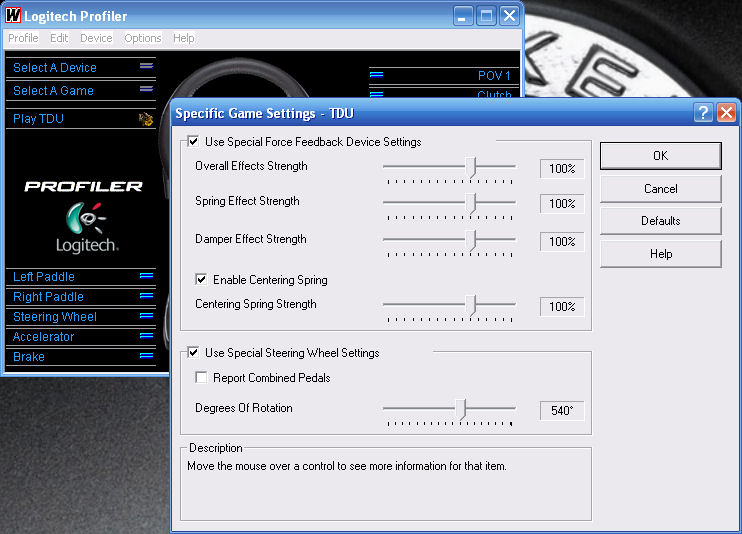Adjust the Degrees Of Rotation slider
The width and height of the screenshot is (742, 534).
click(461, 409)
